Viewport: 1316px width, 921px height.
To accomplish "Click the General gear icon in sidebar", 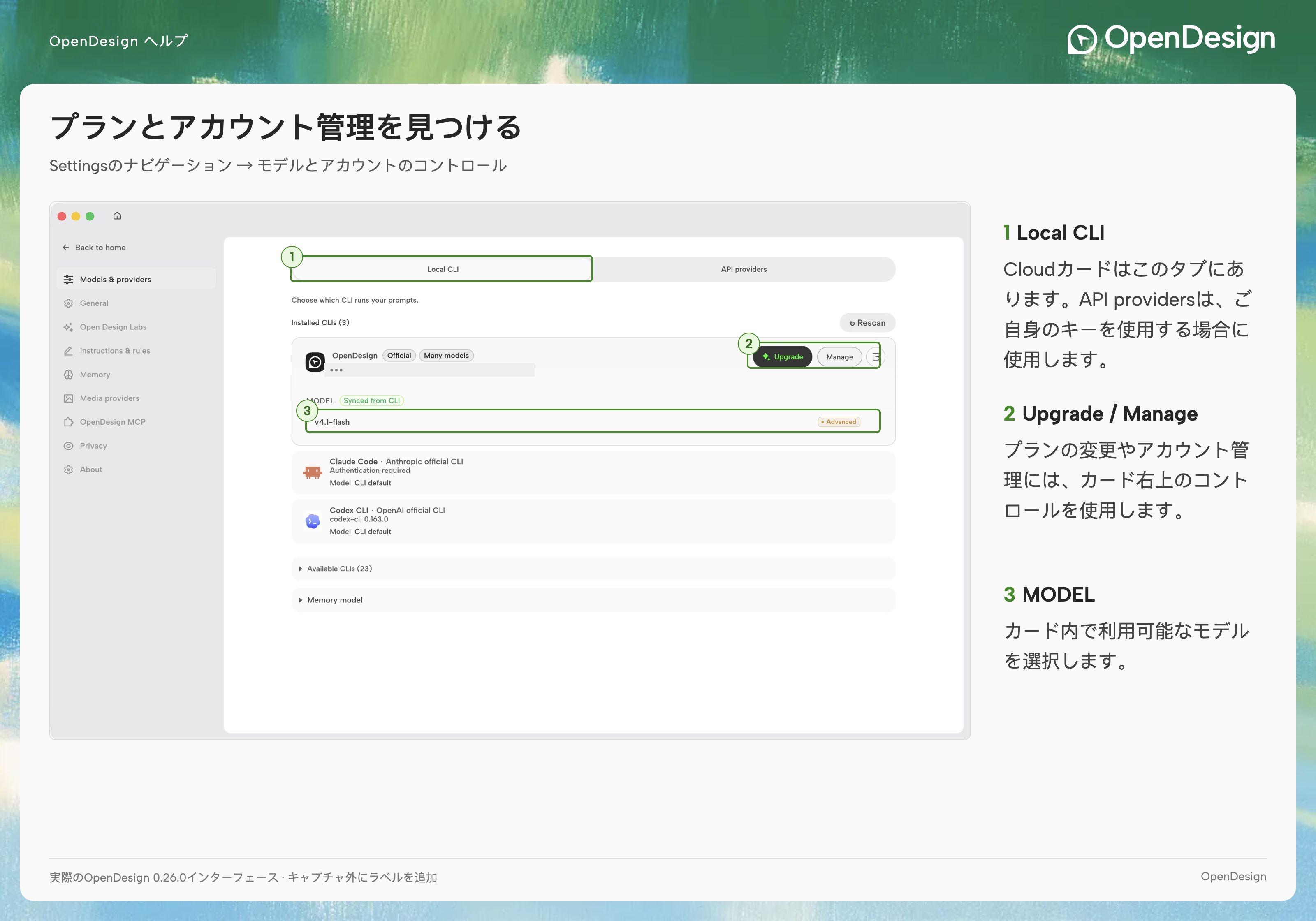I will 68,303.
